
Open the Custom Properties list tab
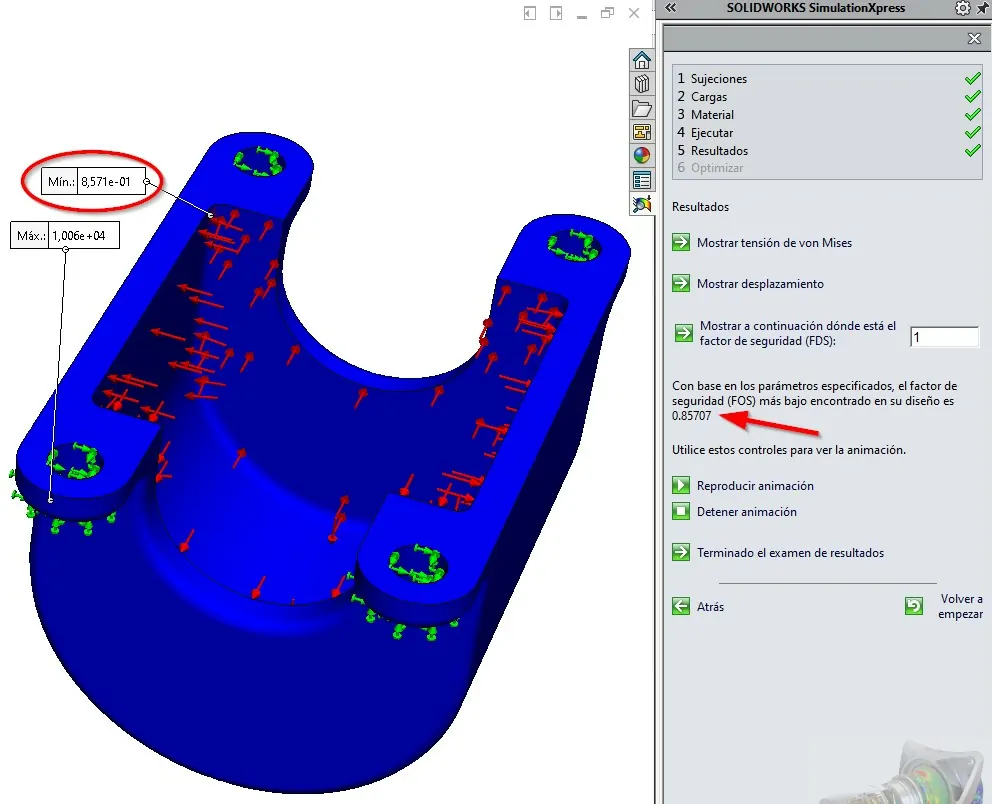642,180
